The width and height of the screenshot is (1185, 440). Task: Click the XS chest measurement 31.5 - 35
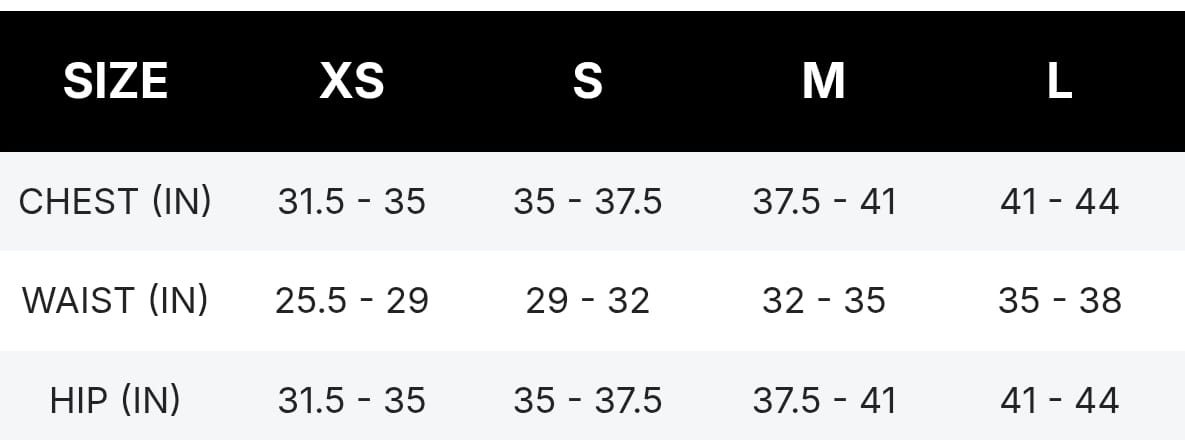point(352,201)
